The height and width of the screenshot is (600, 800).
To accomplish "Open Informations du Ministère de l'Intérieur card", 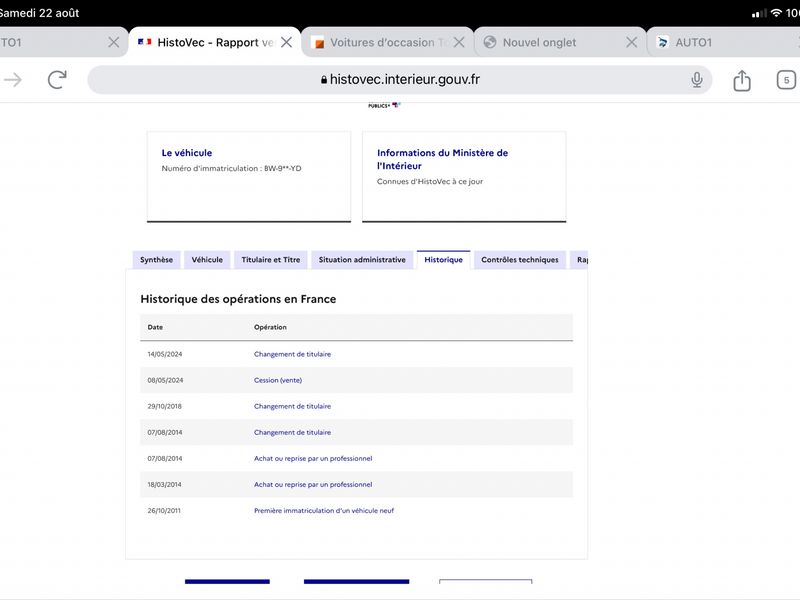I will [464, 177].
